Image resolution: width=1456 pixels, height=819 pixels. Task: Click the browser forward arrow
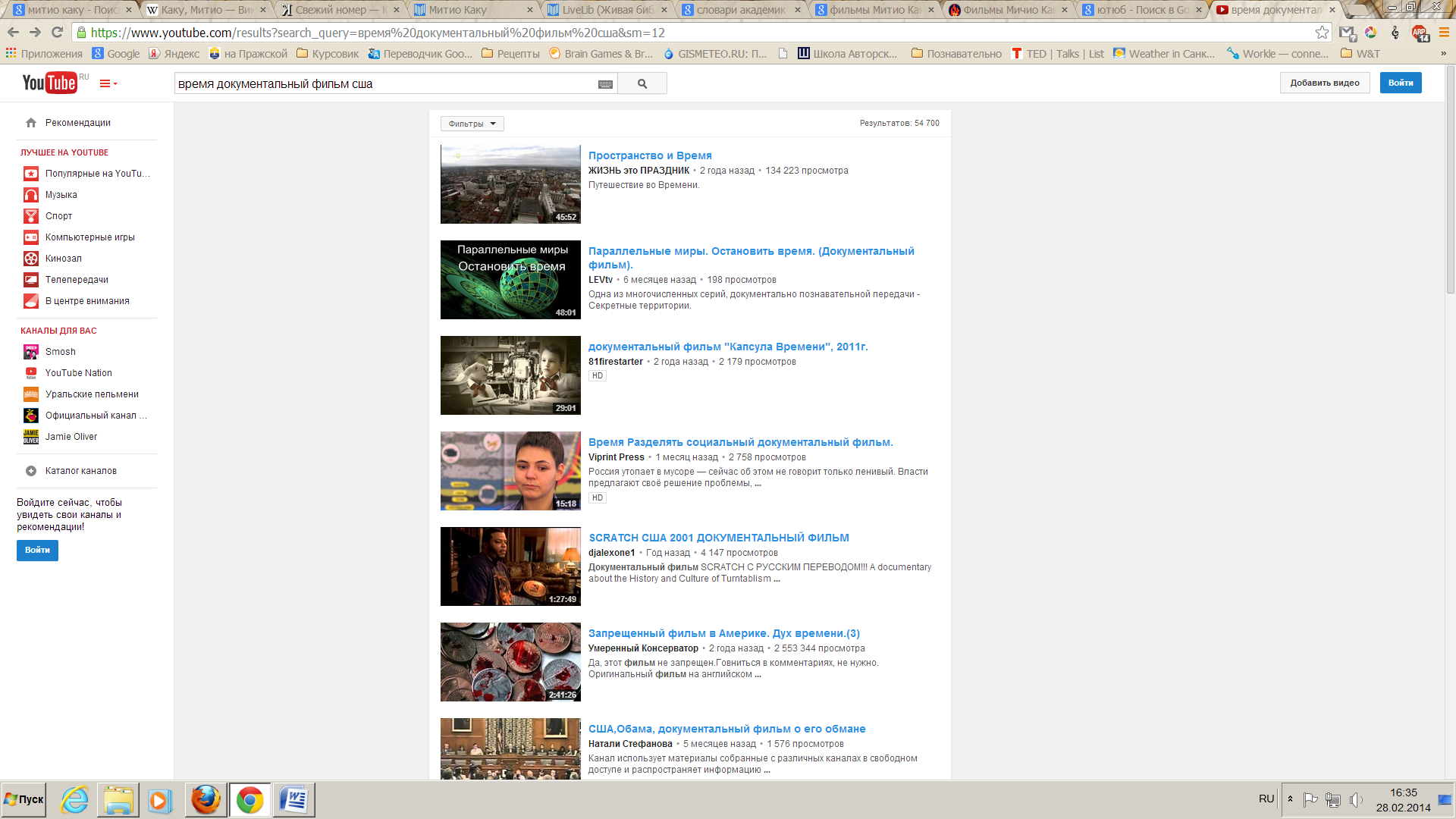tap(35, 33)
